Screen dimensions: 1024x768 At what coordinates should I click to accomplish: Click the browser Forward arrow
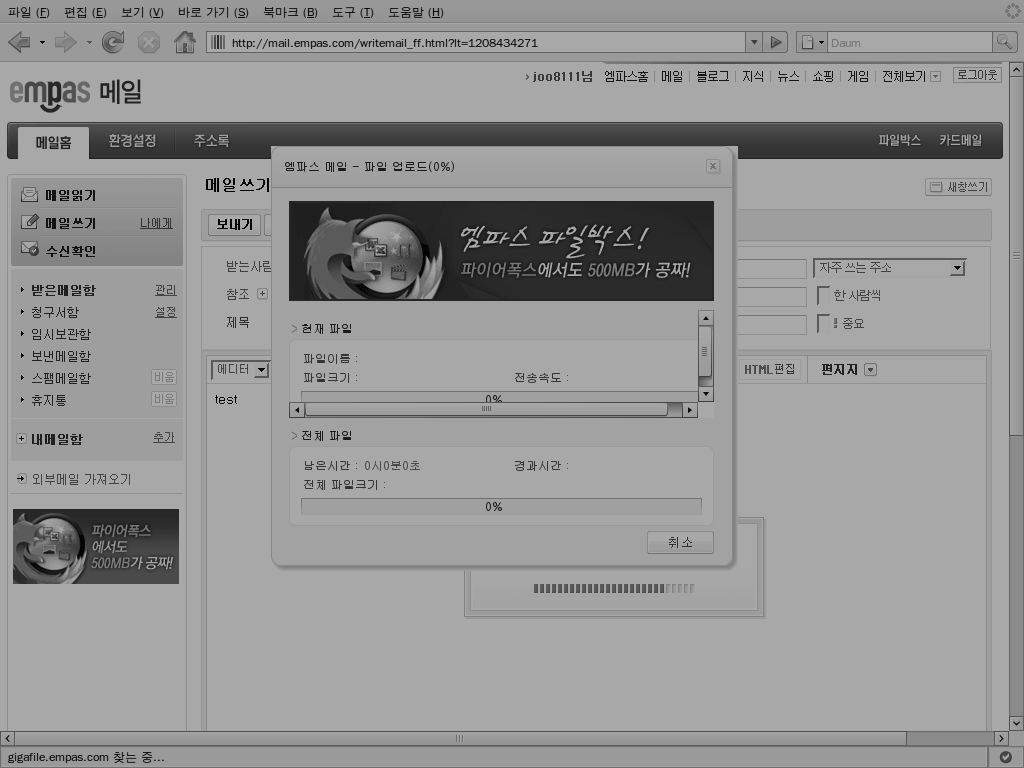pyautogui.click(x=65, y=43)
